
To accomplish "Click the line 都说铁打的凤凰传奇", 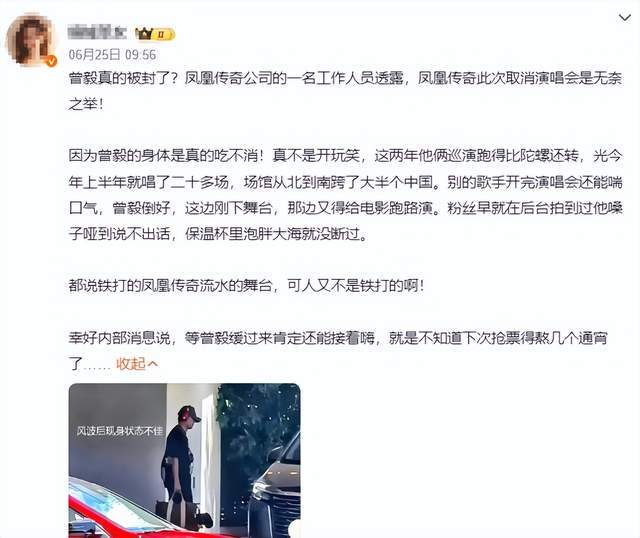I will 246,285.
